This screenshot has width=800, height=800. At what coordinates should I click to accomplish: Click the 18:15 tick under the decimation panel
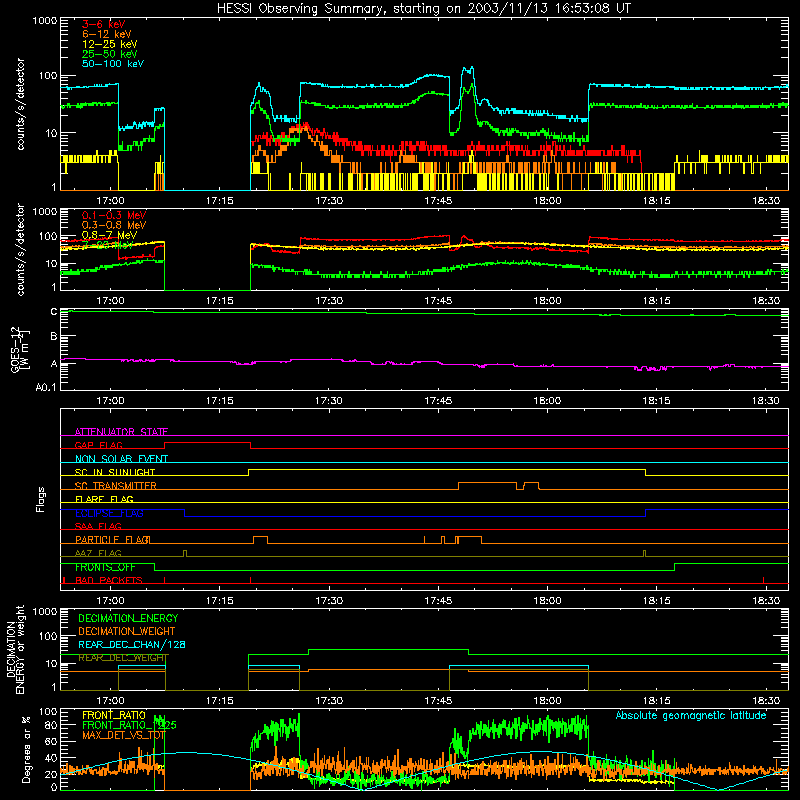(656, 701)
